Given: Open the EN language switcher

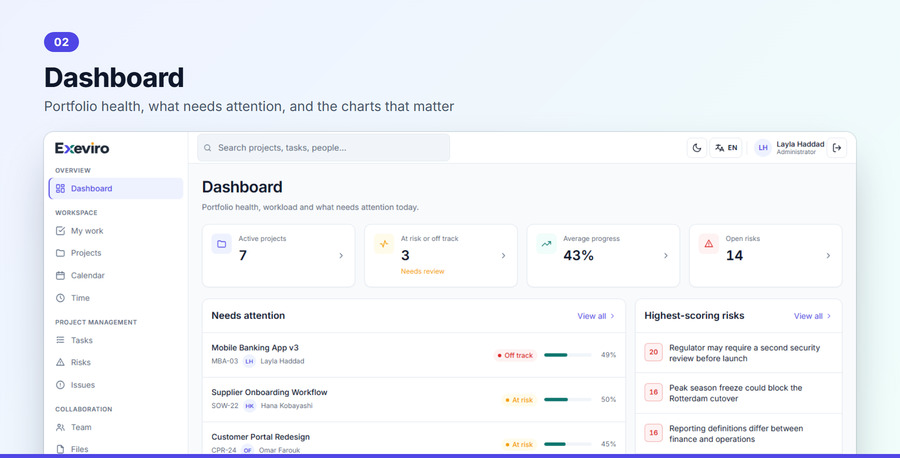Looking at the screenshot, I should tap(726, 148).
